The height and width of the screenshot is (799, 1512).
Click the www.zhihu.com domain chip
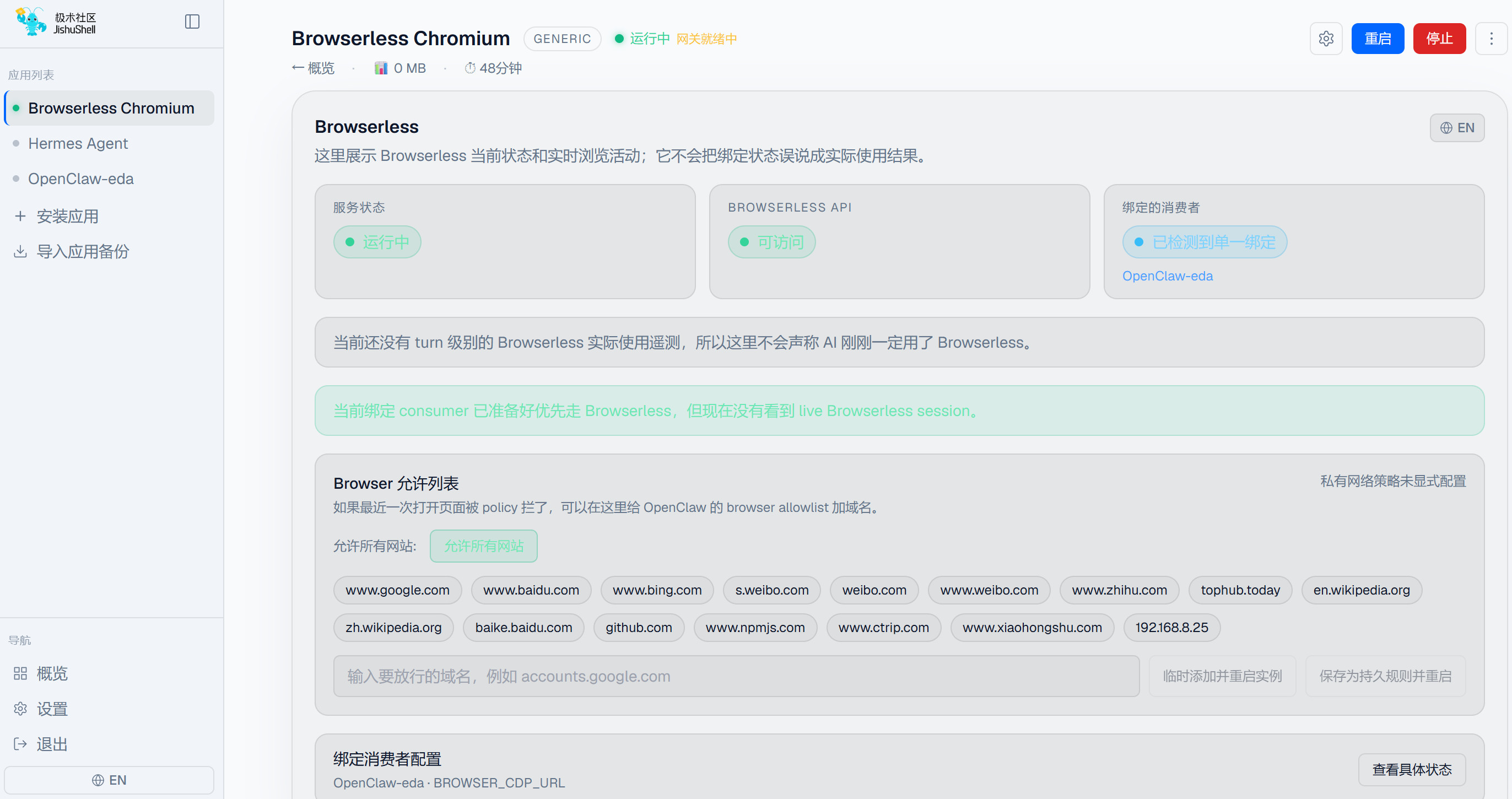tap(1119, 590)
